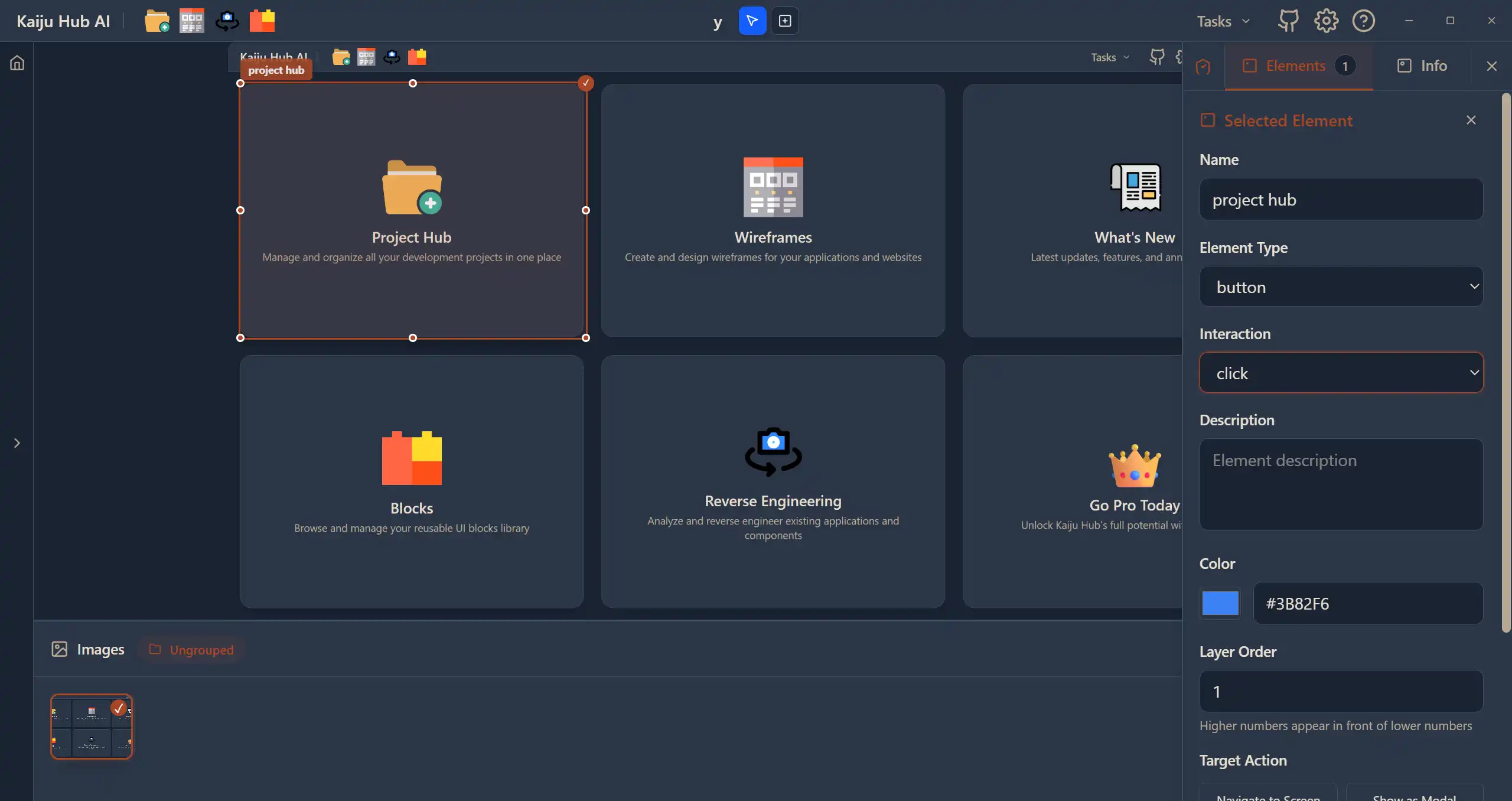This screenshot has width=1512, height=801.
Task: Click the Go Pro Today crown icon
Action: tap(1135, 465)
